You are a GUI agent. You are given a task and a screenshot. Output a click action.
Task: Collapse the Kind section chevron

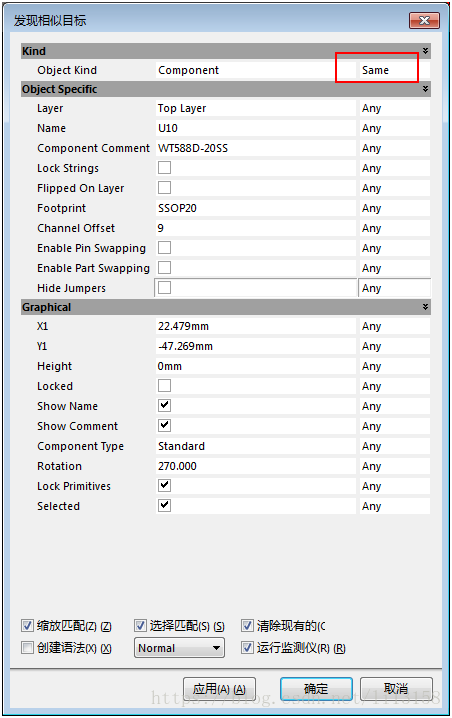click(x=425, y=51)
